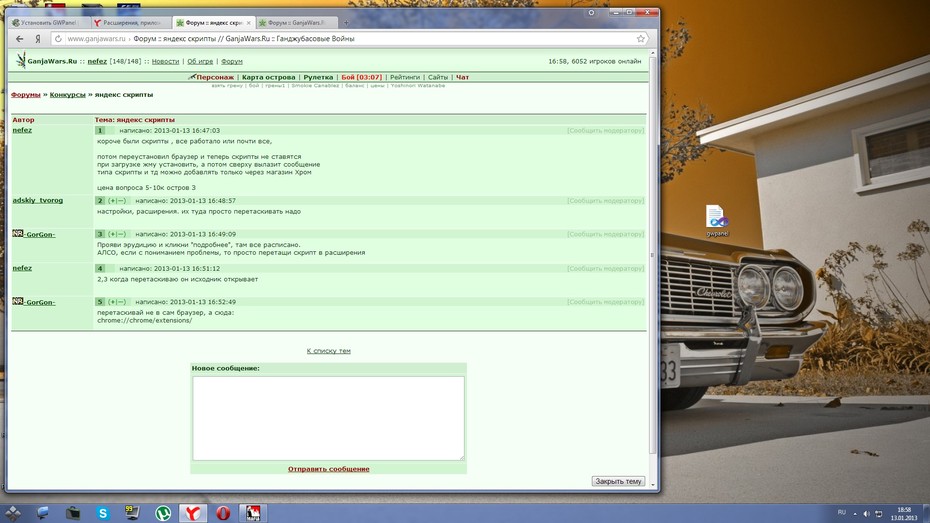
Task: Open adskiy_tvorog author profile
Action: (37, 200)
